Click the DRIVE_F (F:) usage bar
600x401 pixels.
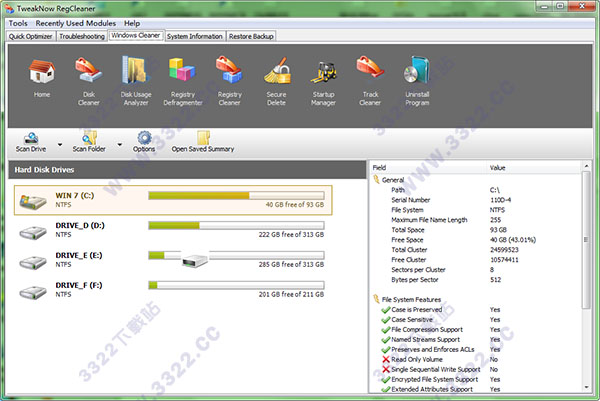(236, 285)
